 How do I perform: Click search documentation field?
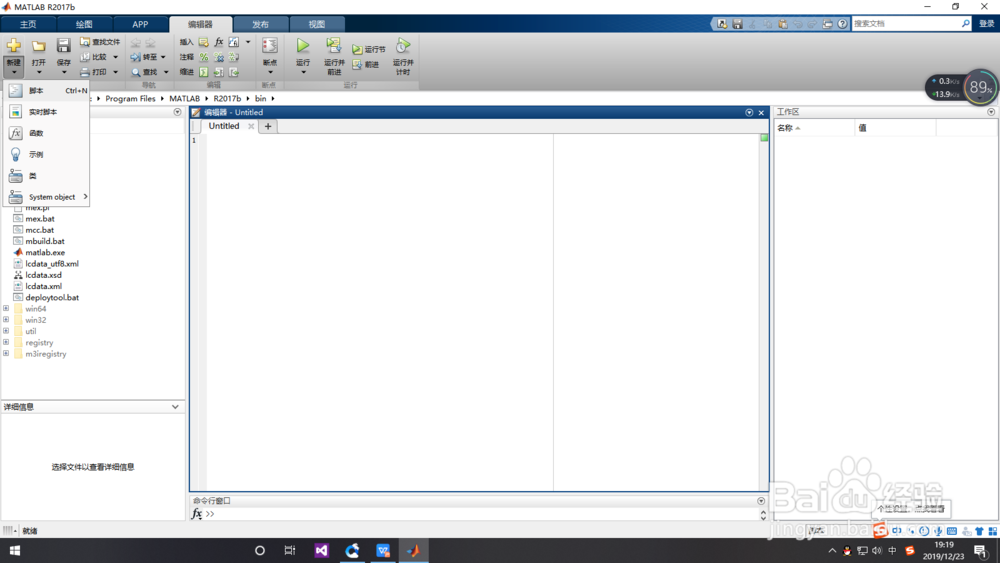(x=906, y=24)
